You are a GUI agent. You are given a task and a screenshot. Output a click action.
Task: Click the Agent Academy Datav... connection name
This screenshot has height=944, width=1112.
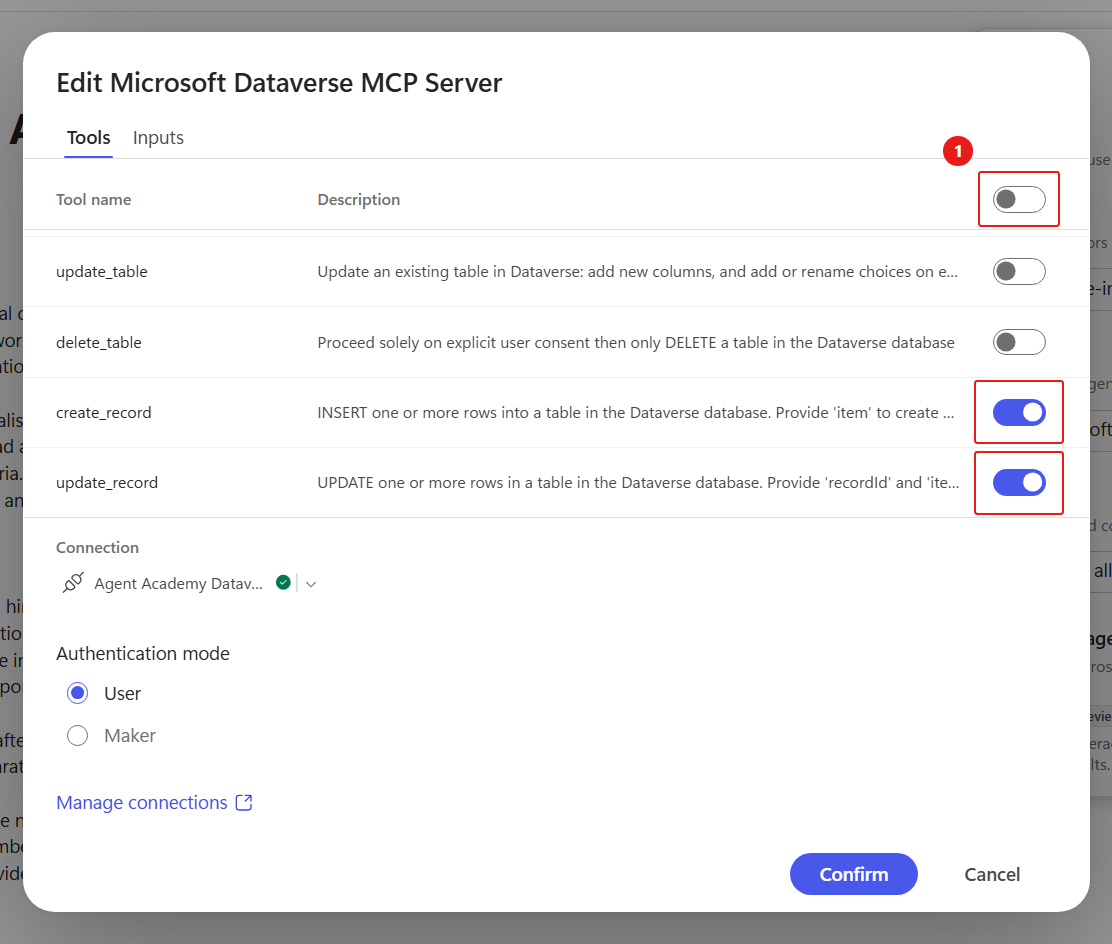(178, 584)
